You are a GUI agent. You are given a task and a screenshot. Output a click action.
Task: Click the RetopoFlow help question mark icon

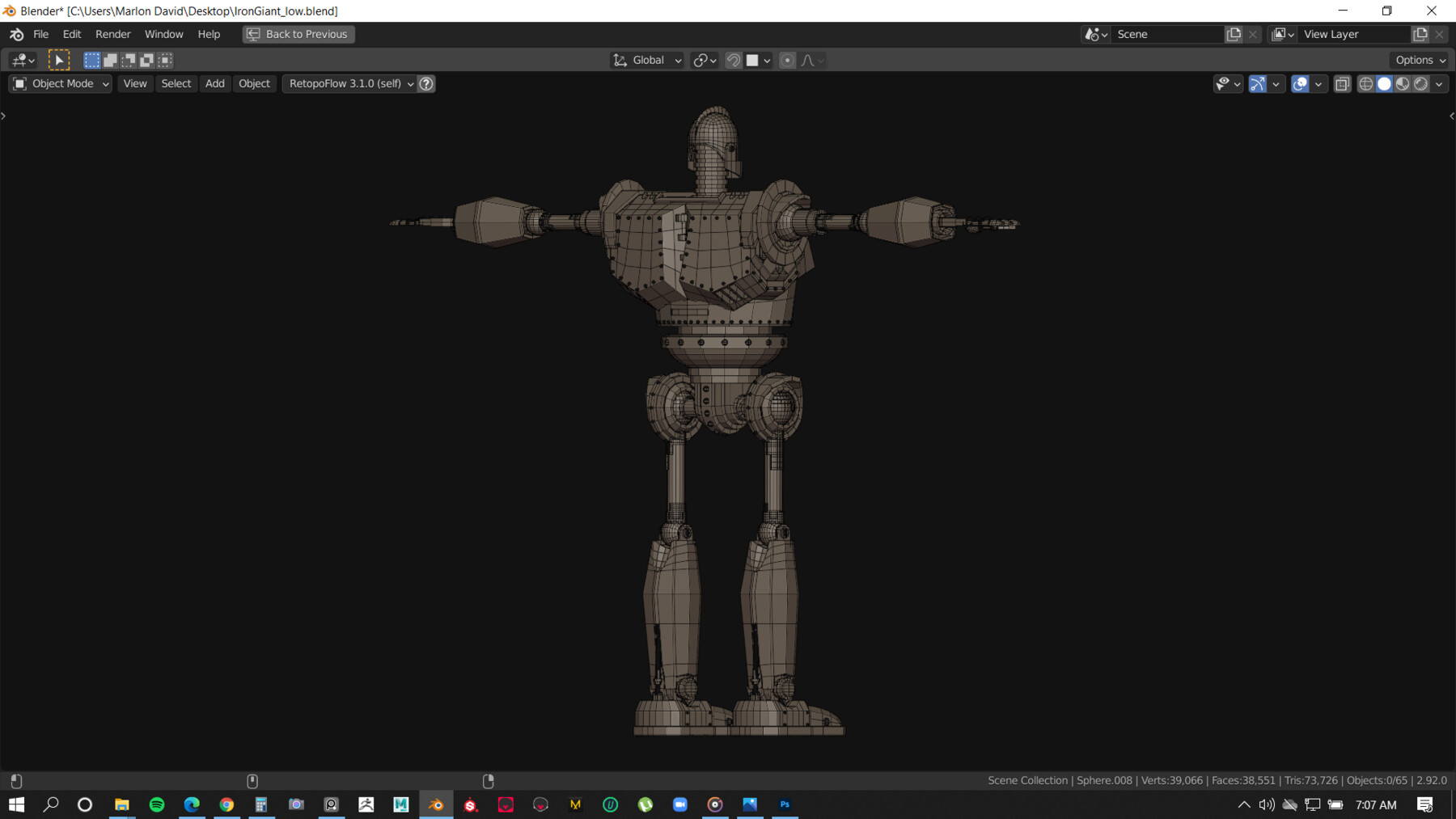point(426,83)
